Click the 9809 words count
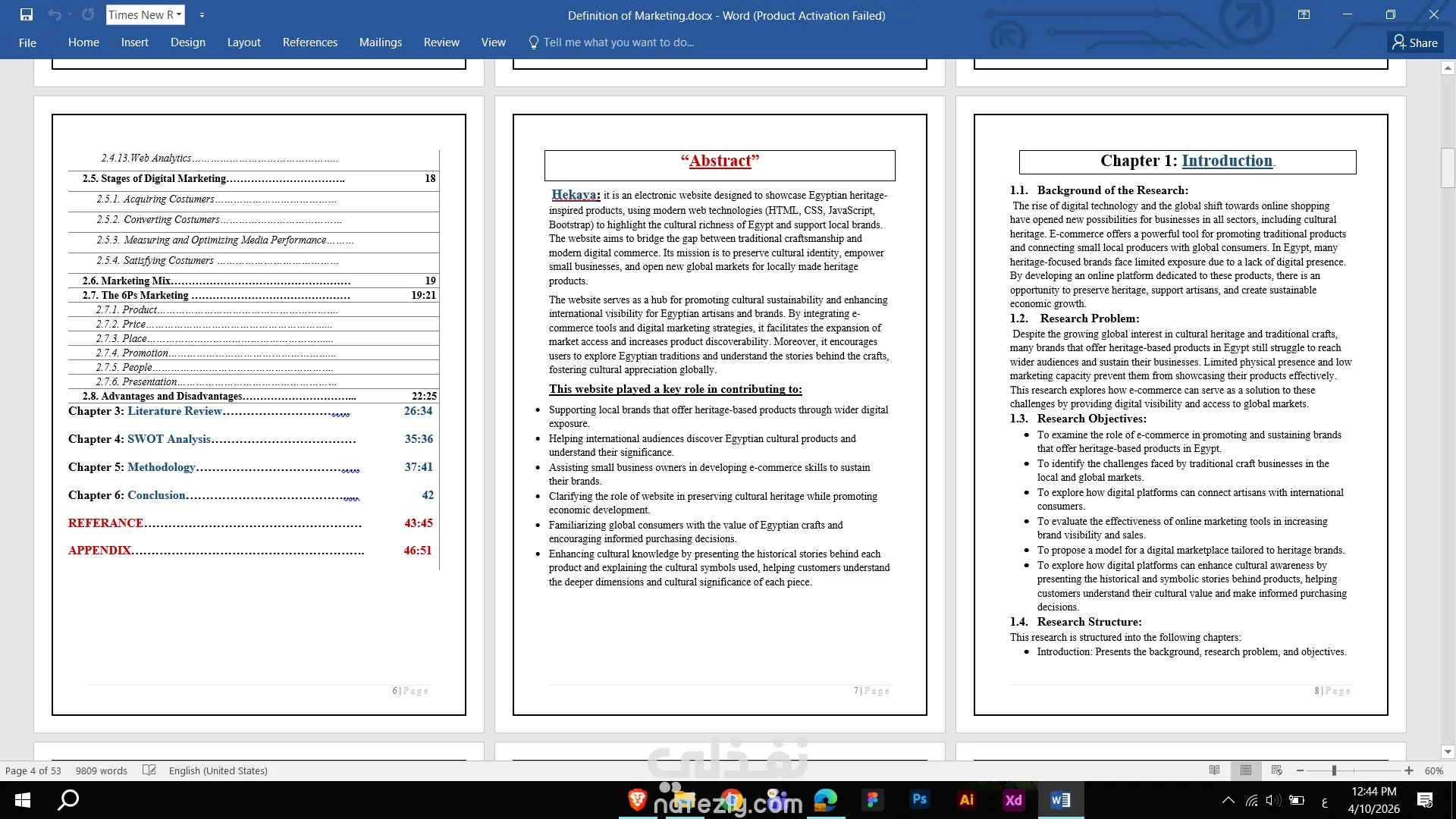Viewport: 1456px width, 819px height. tap(102, 770)
